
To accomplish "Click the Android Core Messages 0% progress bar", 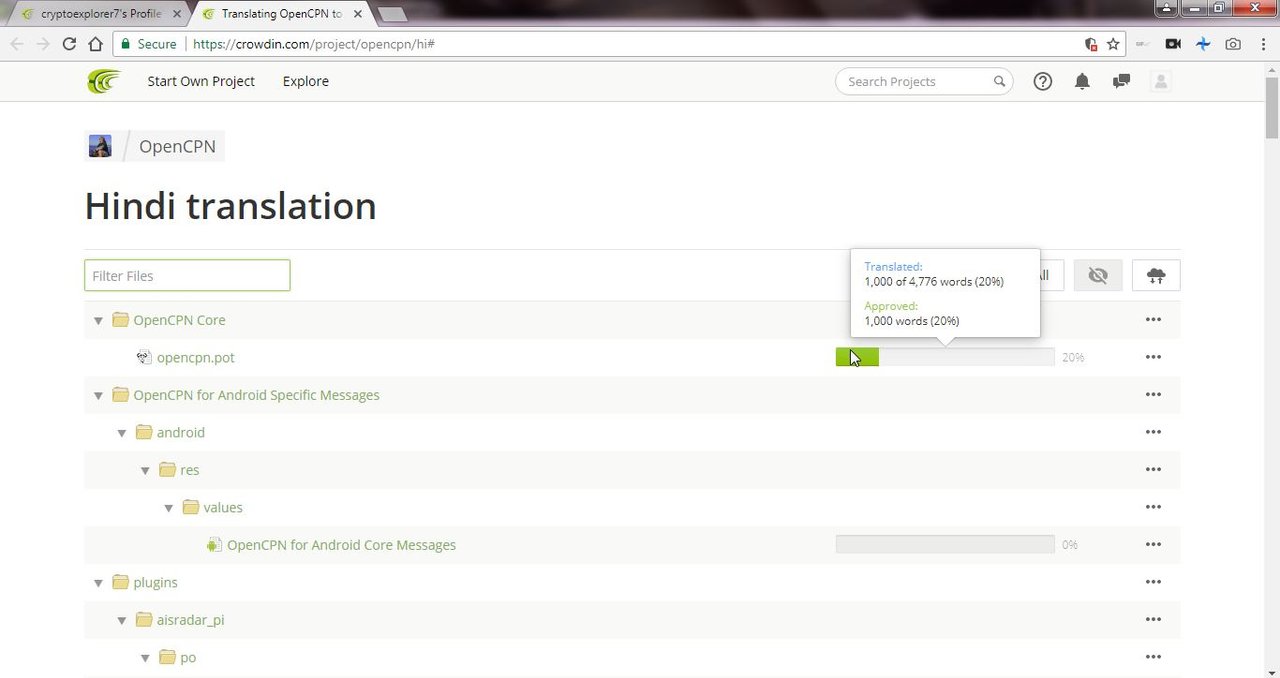I will pos(945,545).
